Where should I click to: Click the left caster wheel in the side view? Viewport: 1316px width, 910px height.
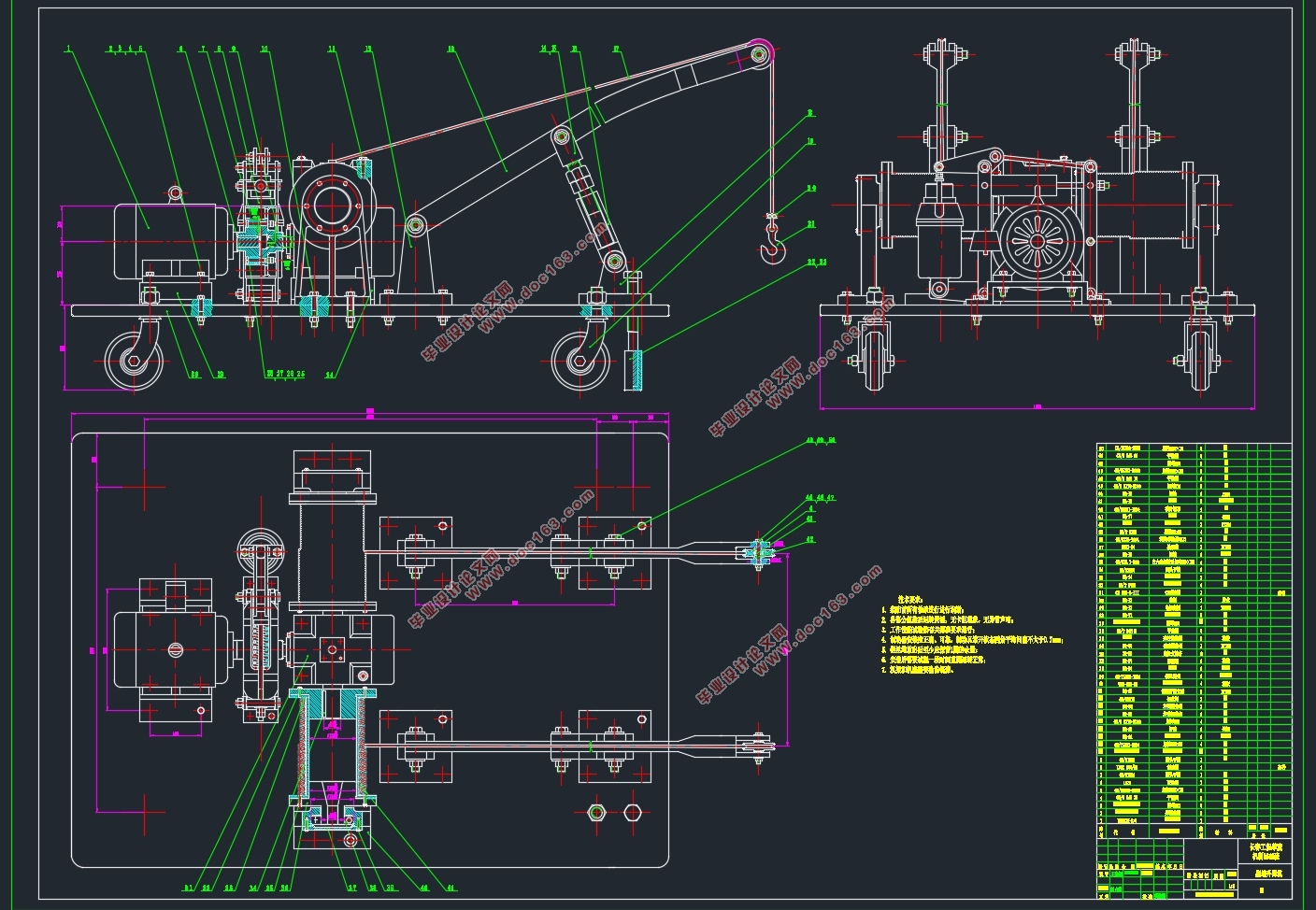[x=135, y=362]
